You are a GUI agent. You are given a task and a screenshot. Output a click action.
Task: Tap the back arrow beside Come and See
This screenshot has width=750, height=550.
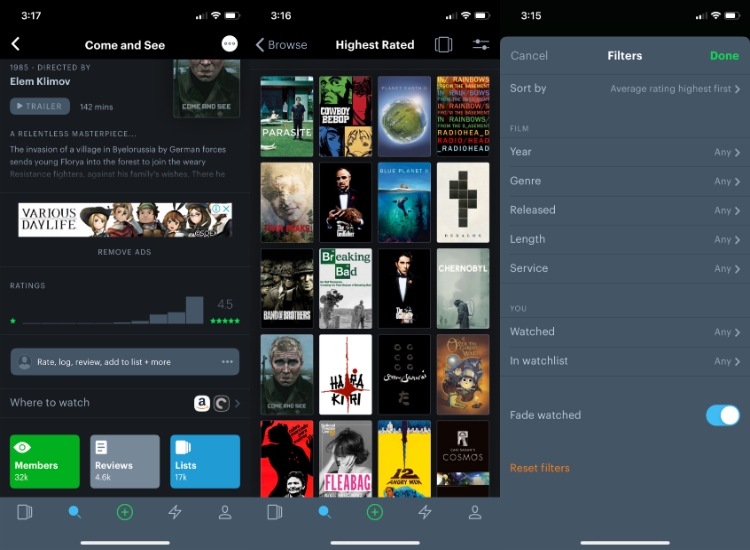pyautogui.click(x=15, y=44)
